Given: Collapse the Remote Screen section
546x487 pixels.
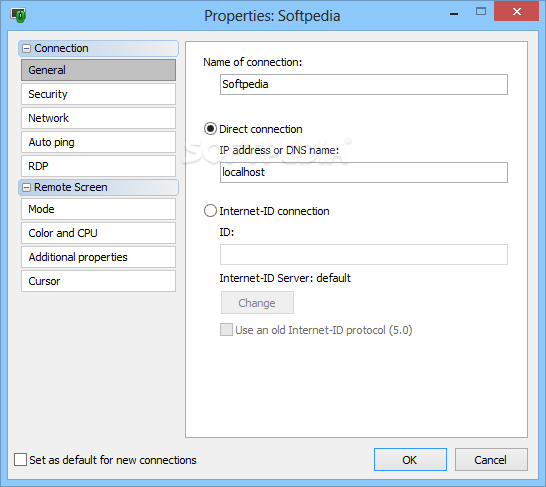Looking at the screenshot, I should click(26, 188).
